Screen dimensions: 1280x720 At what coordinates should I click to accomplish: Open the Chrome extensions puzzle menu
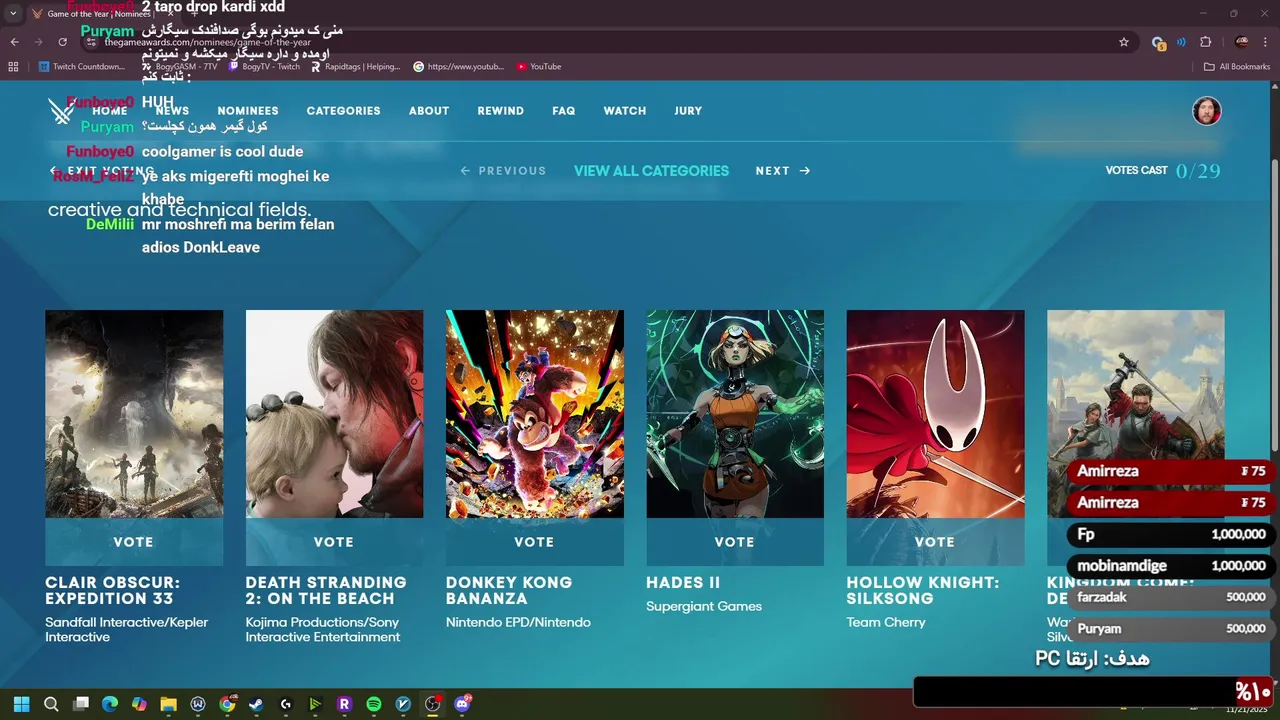[1205, 42]
